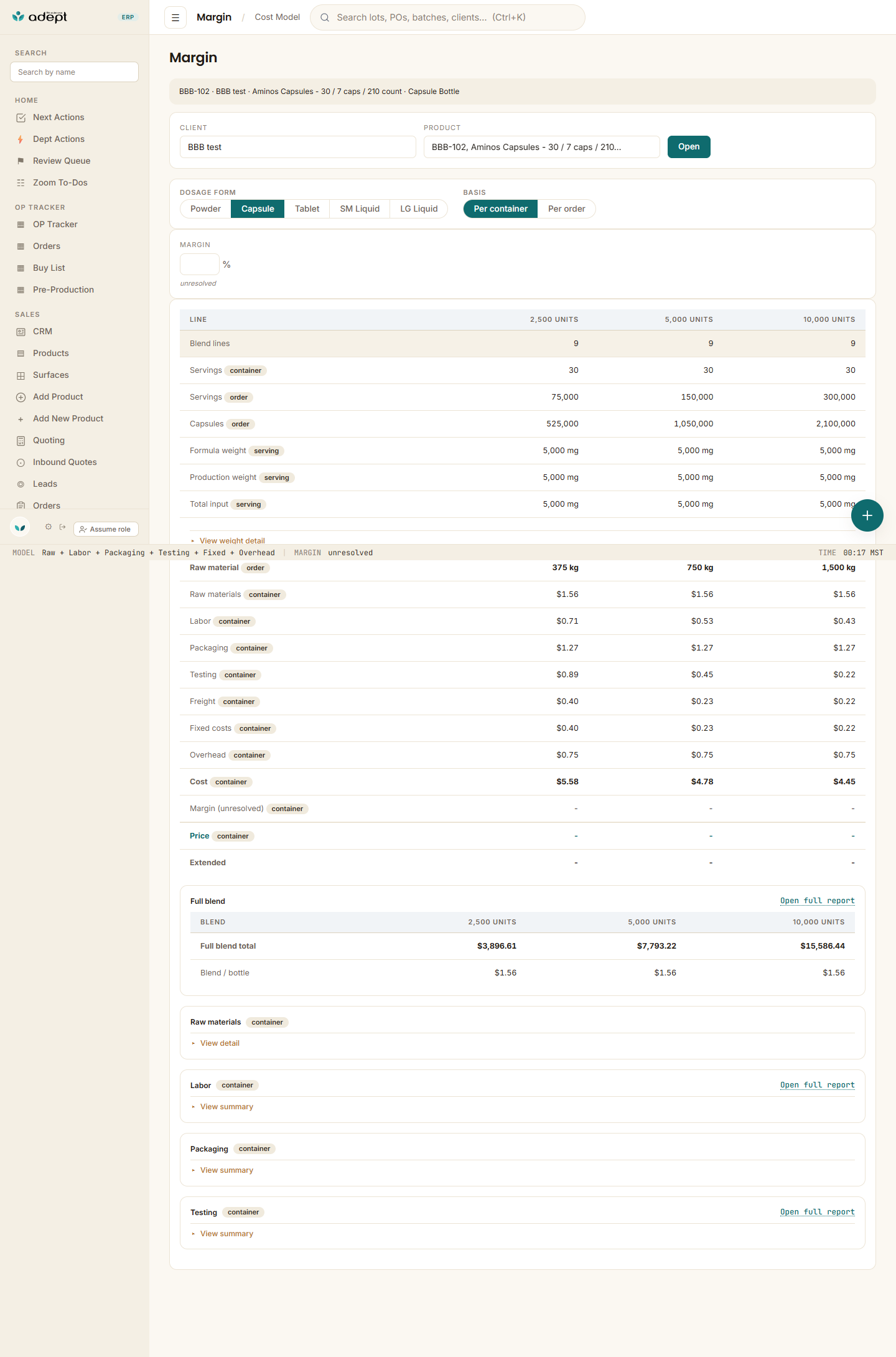This screenshot has width=896, height=1357.
Task: Switch basis to Per order
Action: click(x=566, y=209)
